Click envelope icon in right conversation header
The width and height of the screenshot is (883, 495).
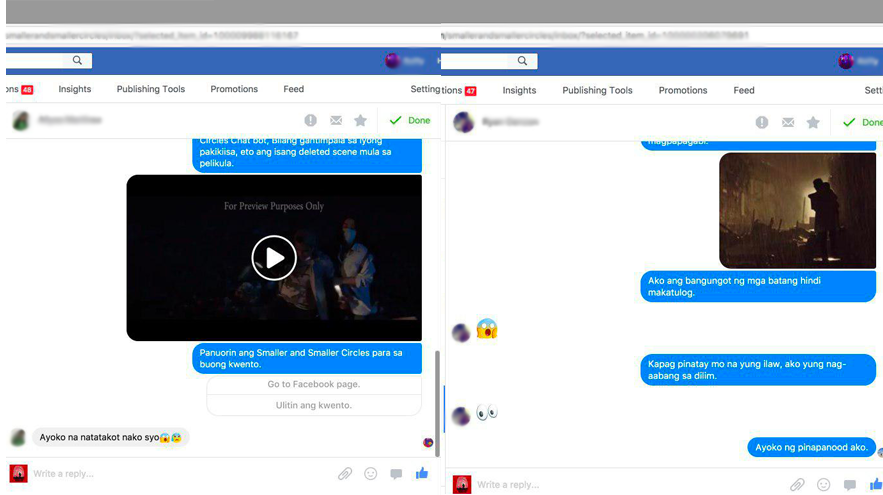click(788, 122)
